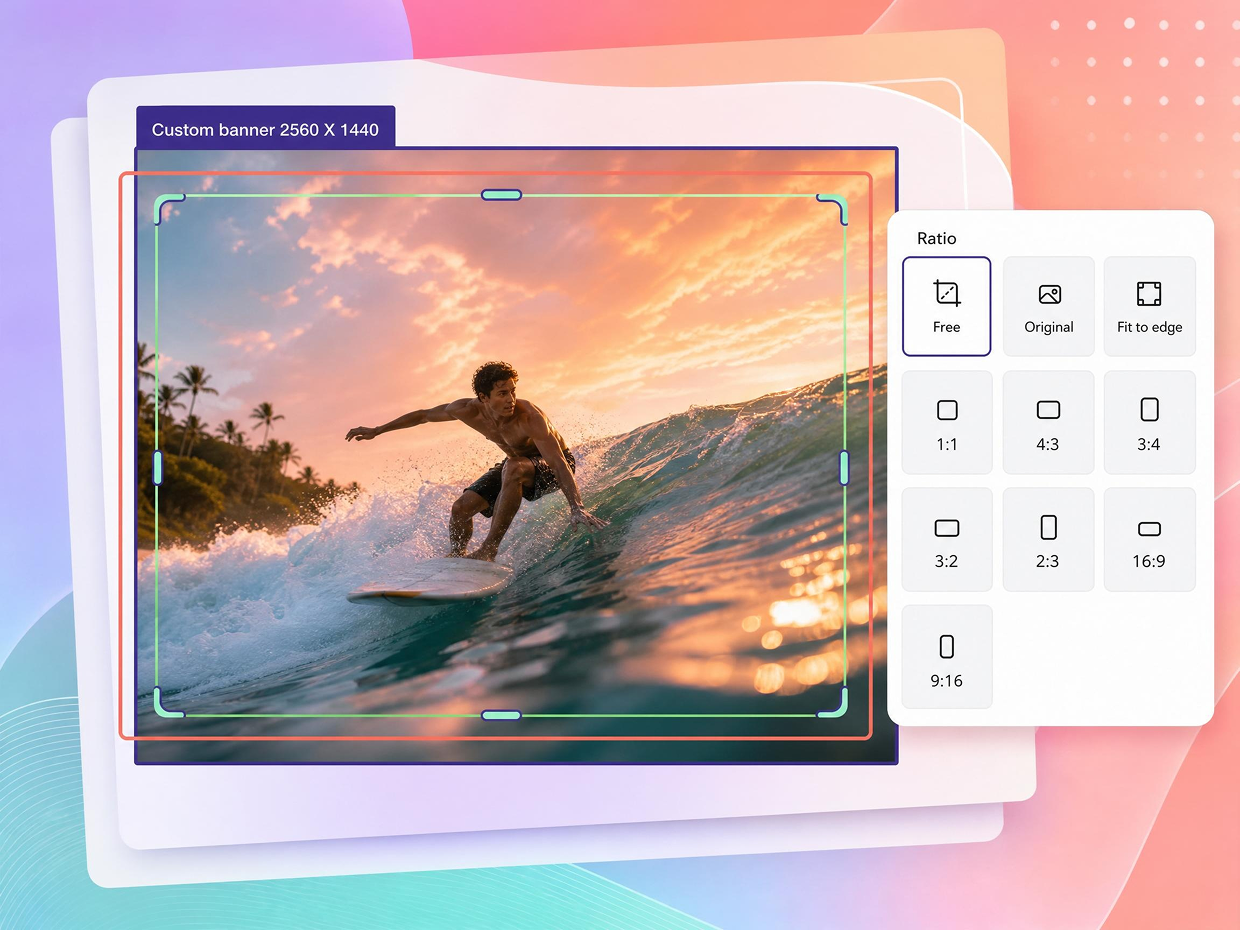Select the 16:9 widescreen ratio

(1149, 539)
